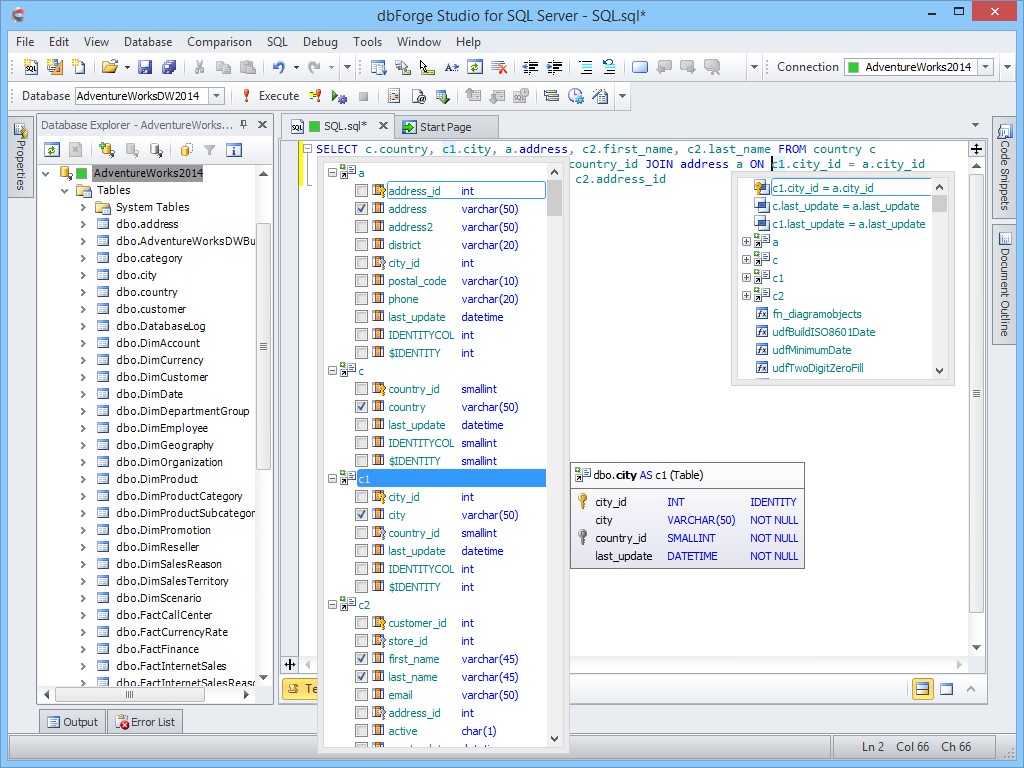Expand the dbo.customer table node
The image size is (1024, 768).
[83, 309]
